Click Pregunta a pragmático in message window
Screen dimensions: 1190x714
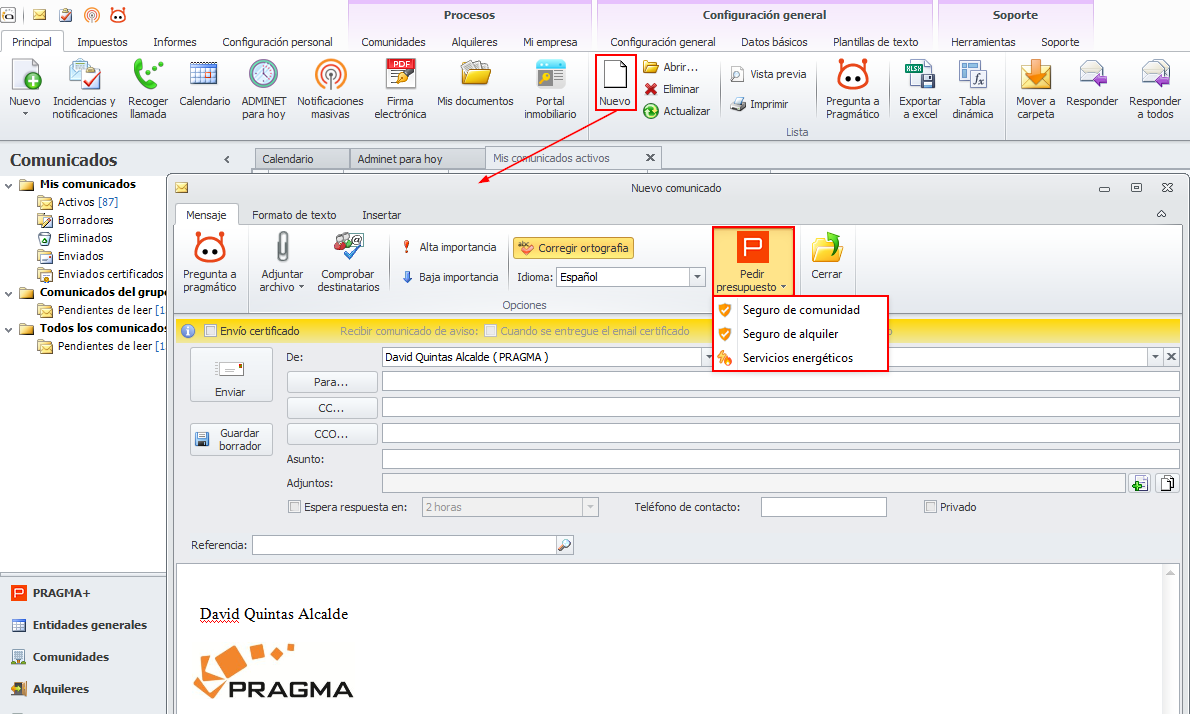[x=209, y=262]
